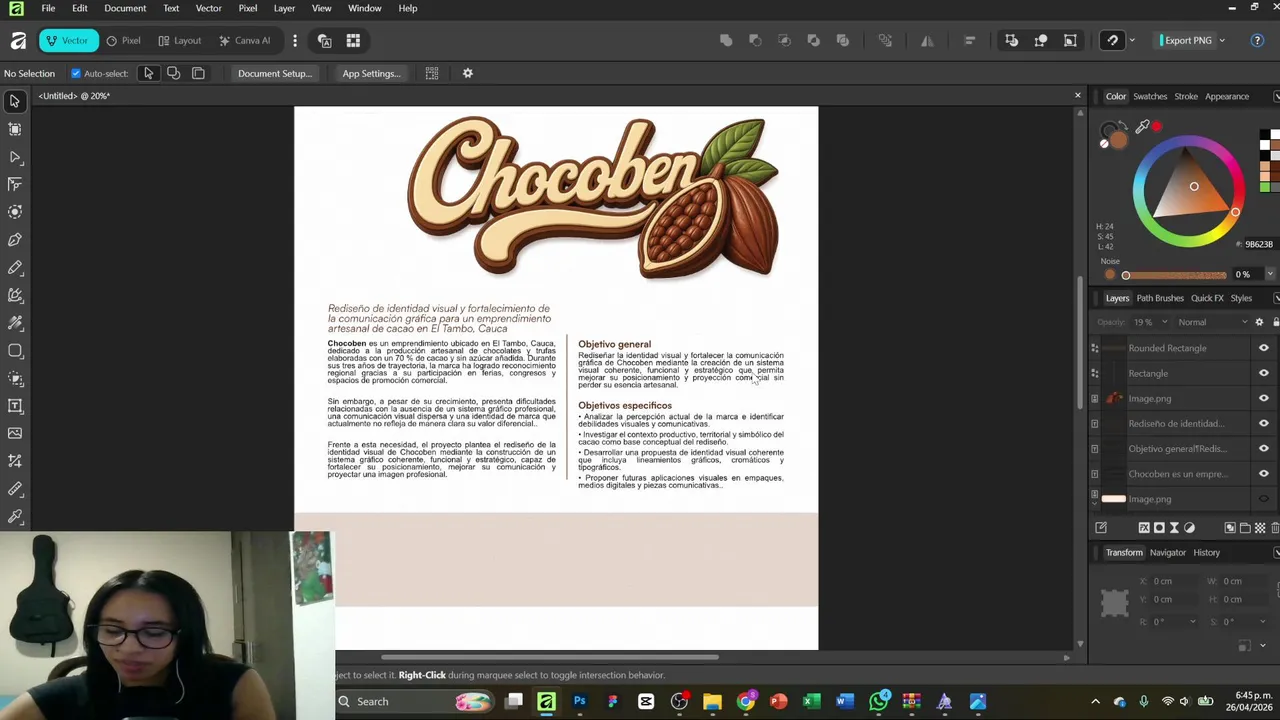Select the Node tool in the left toolbar
Image resolution: width=1280 pixels, height=720 pixels.
coord(15,157)
